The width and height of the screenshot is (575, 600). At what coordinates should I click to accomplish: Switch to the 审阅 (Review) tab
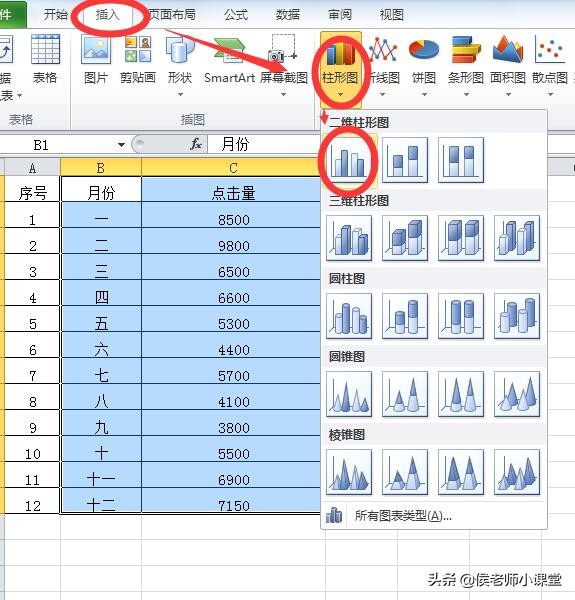coord(340,15)
